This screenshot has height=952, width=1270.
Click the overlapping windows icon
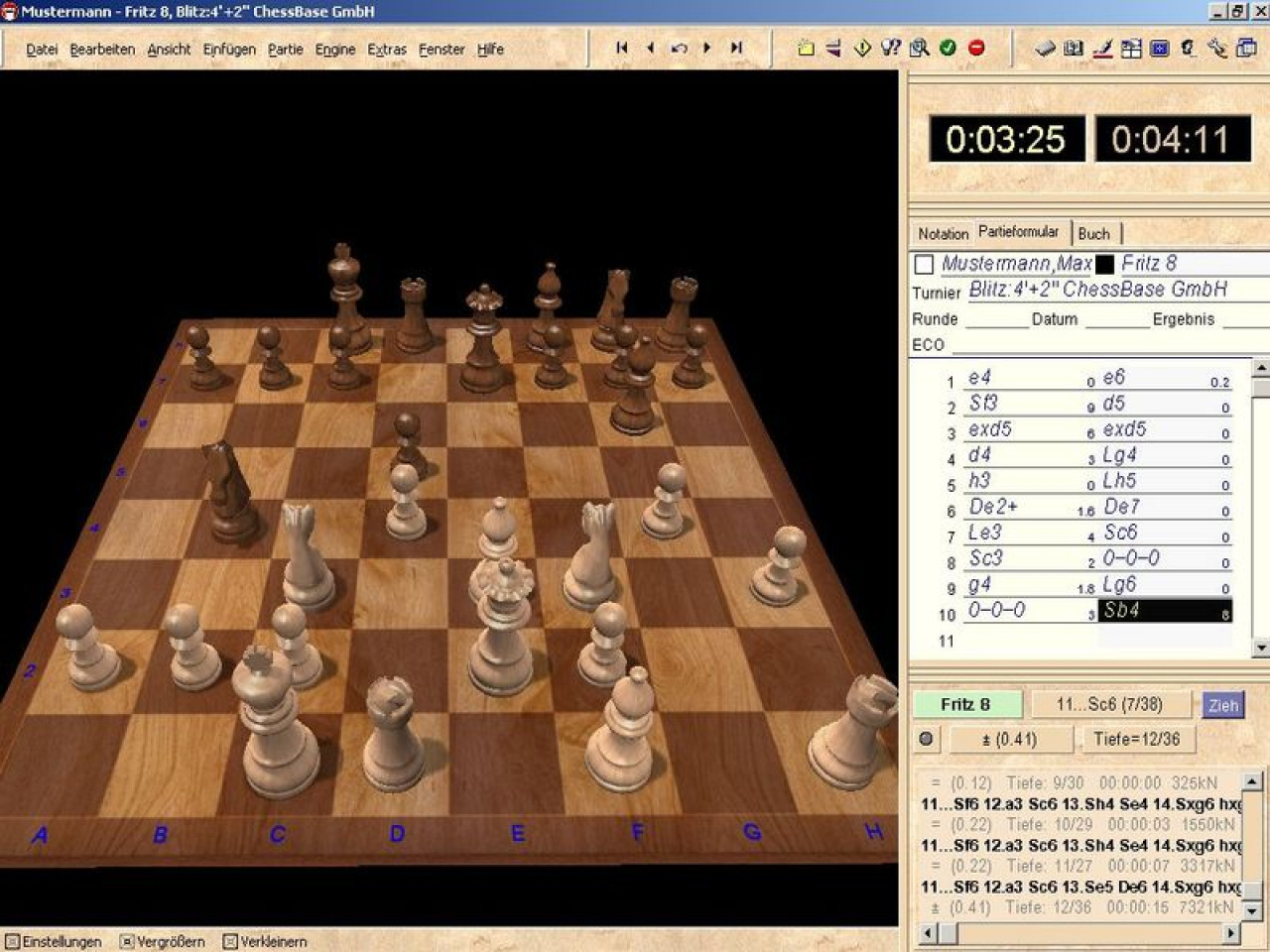click(x=1246, y=48)
